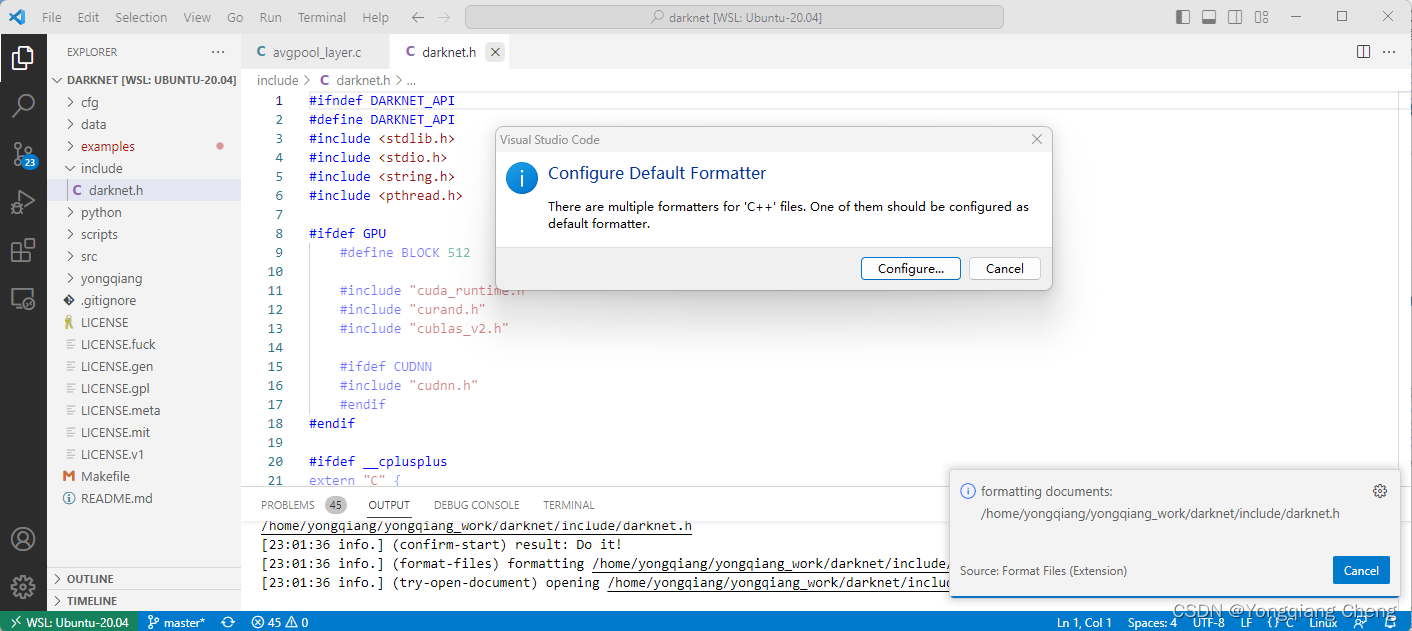This screenshot has height=631, width=1412.
Task: Open the Remote Explorer view
Action: pyautogui.click(x=24, y=298)
